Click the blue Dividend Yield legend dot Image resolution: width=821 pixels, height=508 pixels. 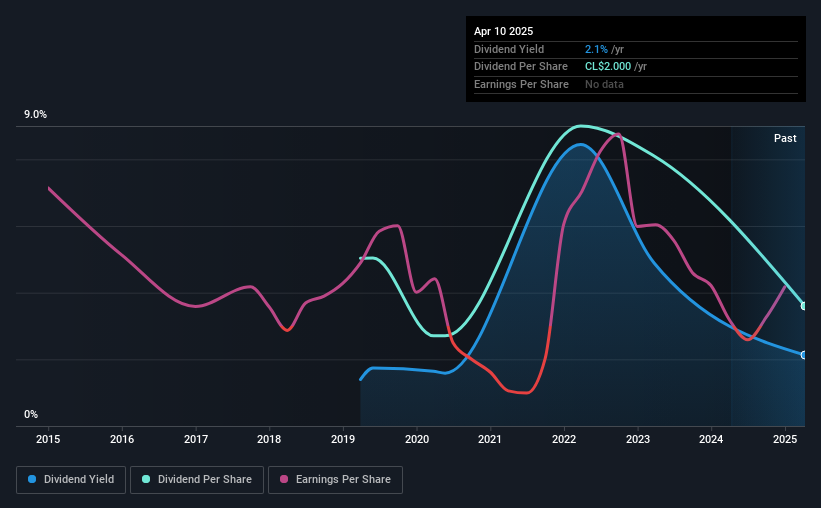pos(32,479)
